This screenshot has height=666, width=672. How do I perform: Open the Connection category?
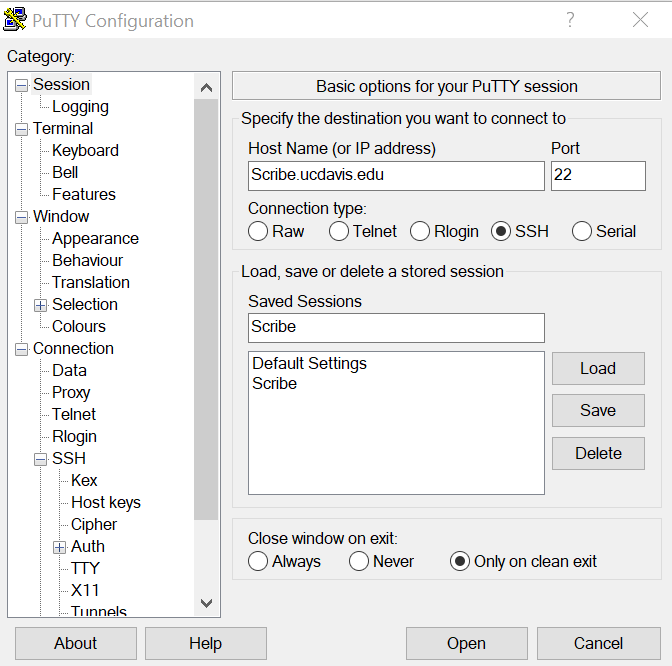pyautogui.click(x=73, y=348)
